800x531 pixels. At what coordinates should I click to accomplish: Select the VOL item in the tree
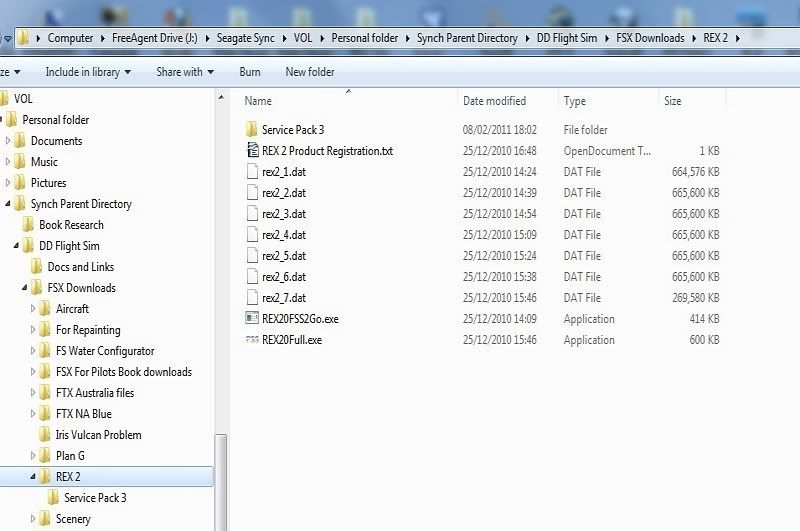coord(23,98)
